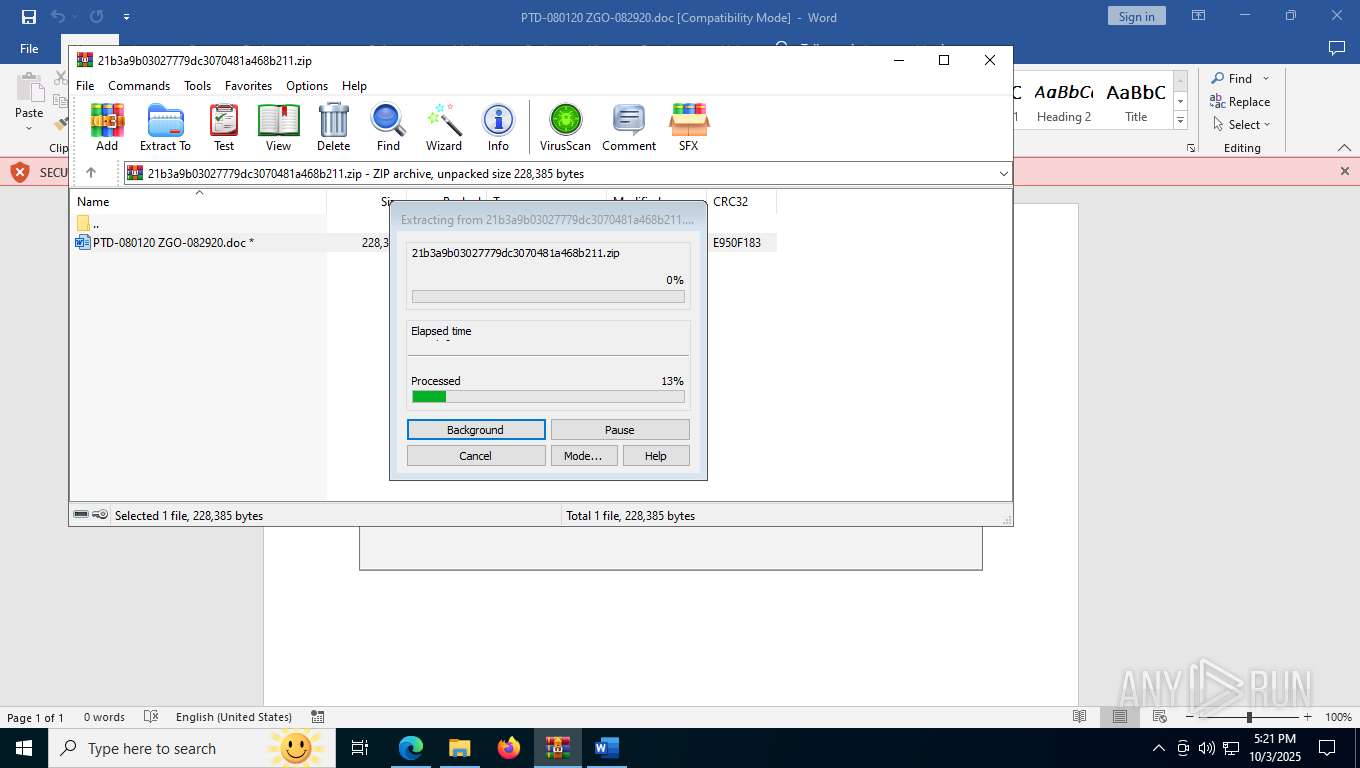This screenshot has height=768, width=1360.
Task: Click Replace in Editing group
Action: point(1240,101)
